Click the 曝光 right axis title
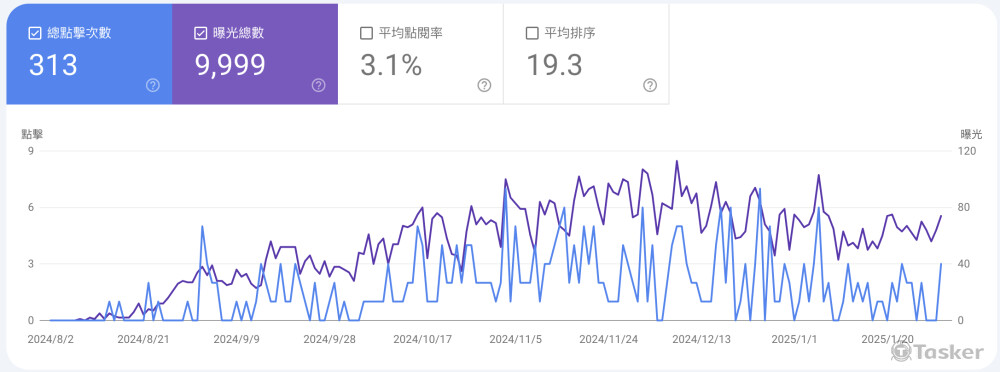This screenshot has width=1000, height=372. pos(971,134)
